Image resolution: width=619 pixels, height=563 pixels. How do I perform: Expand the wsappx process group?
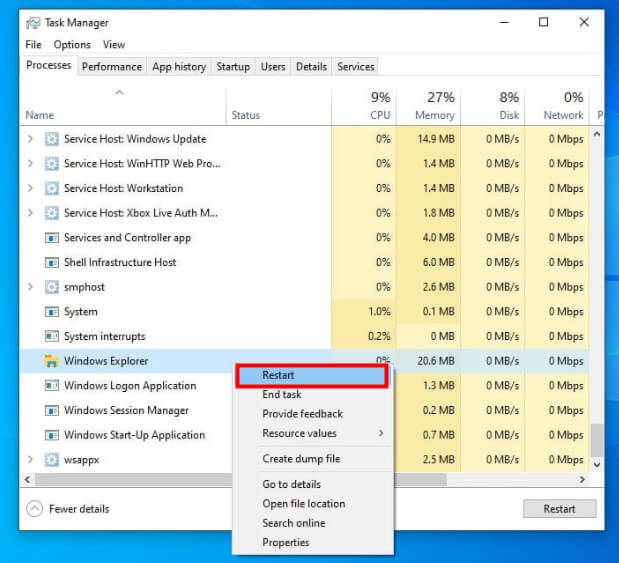coord(30,460)
